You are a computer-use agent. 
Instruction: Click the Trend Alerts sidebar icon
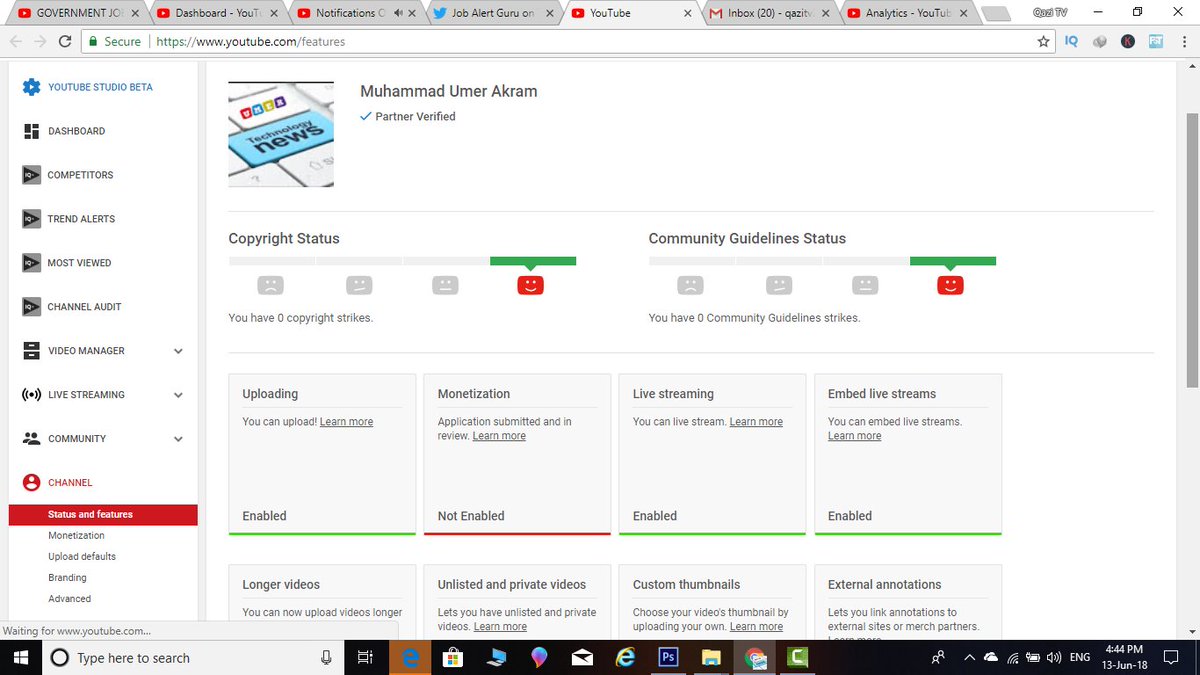tap(31, 219)
